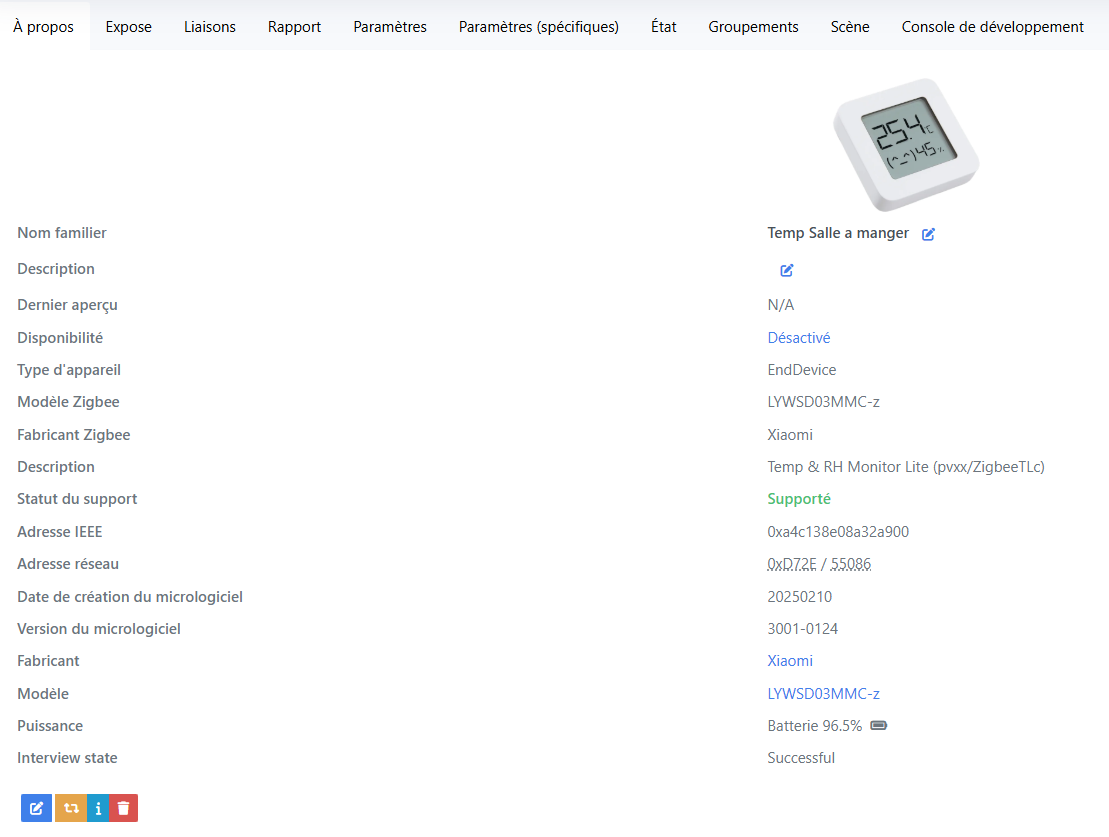Open the Groupements tab
The image size is (1109, 837).
point(753,27)
